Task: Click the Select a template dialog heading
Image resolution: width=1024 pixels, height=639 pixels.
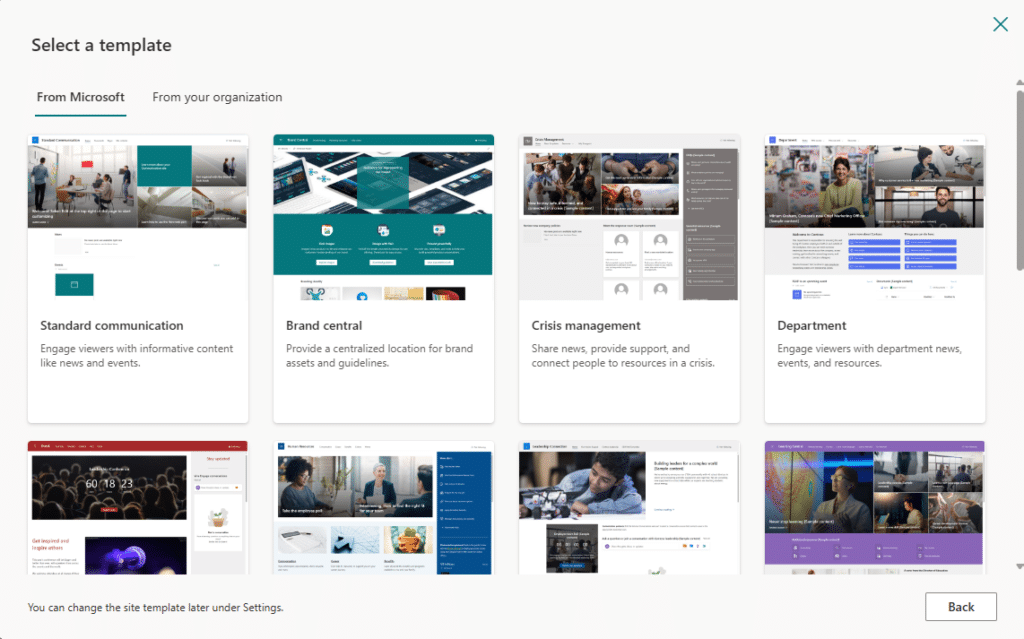Action: pyautogui.click(x=101, y=44)
